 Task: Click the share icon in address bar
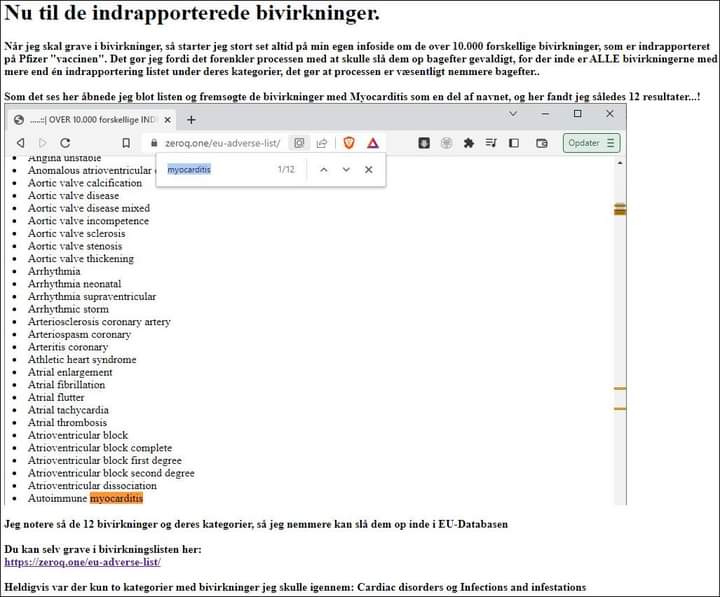click(x=322, y=143)
